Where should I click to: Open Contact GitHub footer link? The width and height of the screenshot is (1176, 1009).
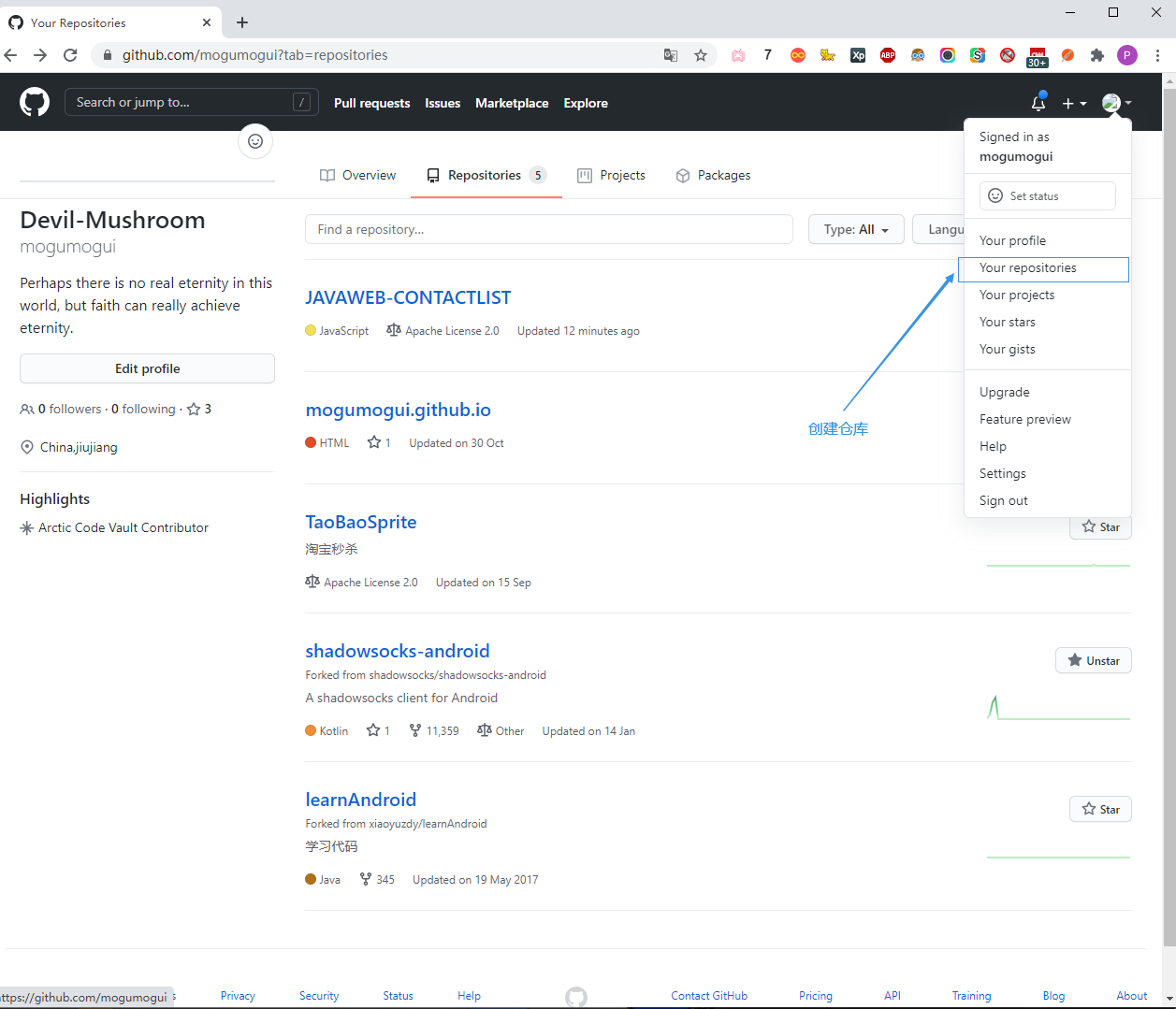[709, 996]
